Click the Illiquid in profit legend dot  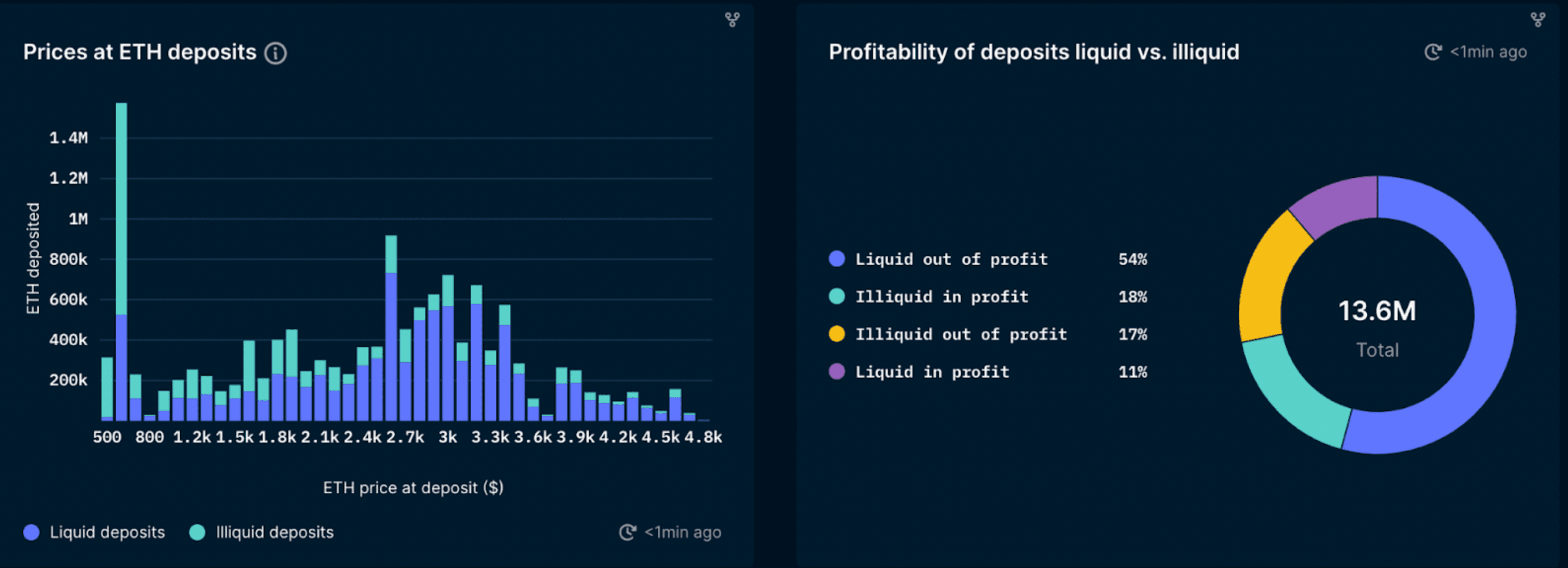(x=837, y=296)
